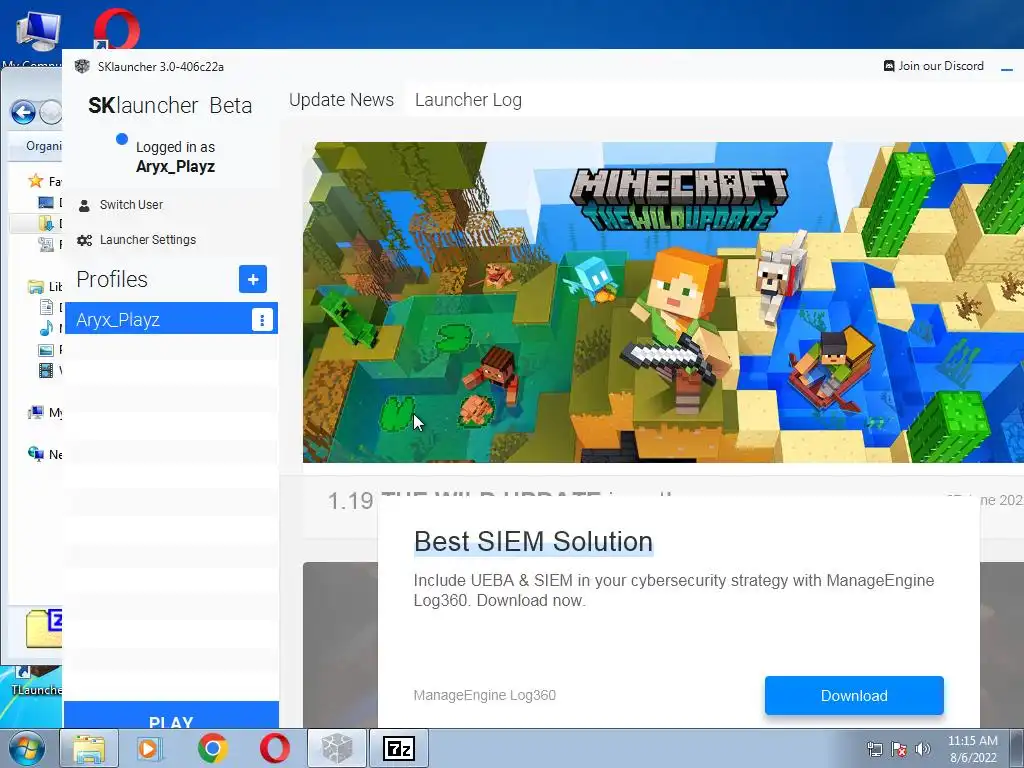Open Opera browser from the taskbar

coord(275,748)
